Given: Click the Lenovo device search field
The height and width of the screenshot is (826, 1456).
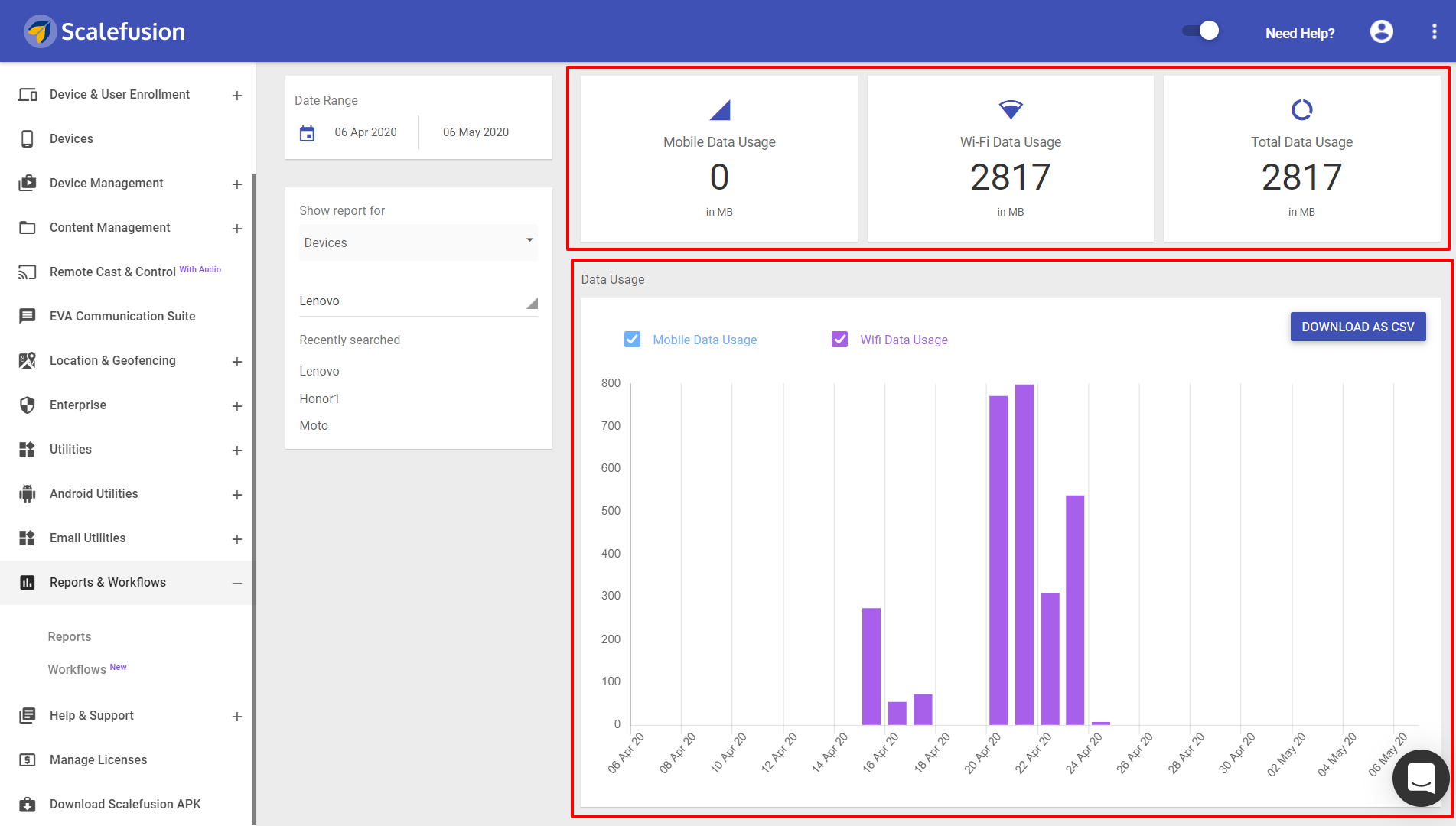Looking at the screenshot, I should [x=419, y=301].
